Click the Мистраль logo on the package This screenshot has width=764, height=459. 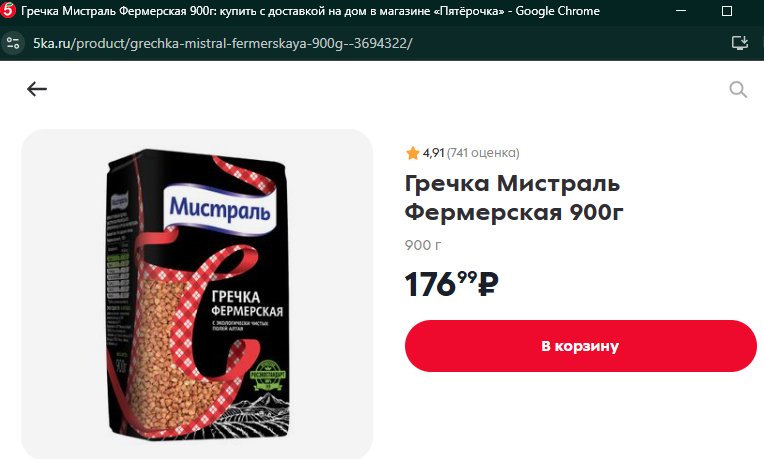pos(220,209)
